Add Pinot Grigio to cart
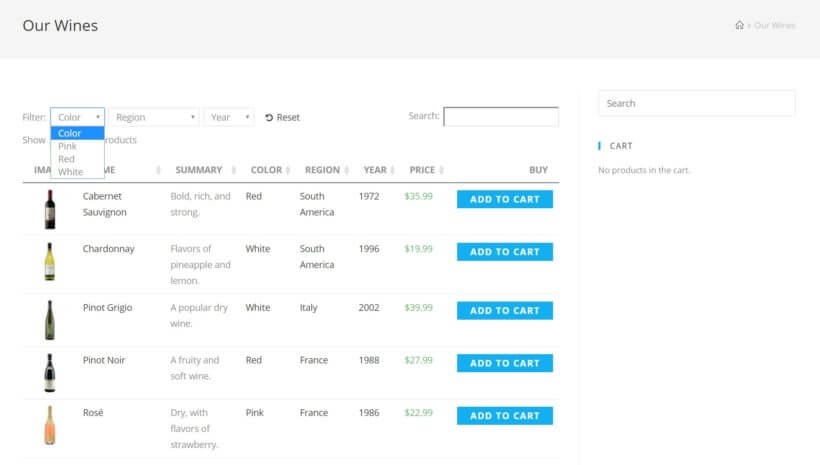This screenshot has width=820, height=465. 505,311
